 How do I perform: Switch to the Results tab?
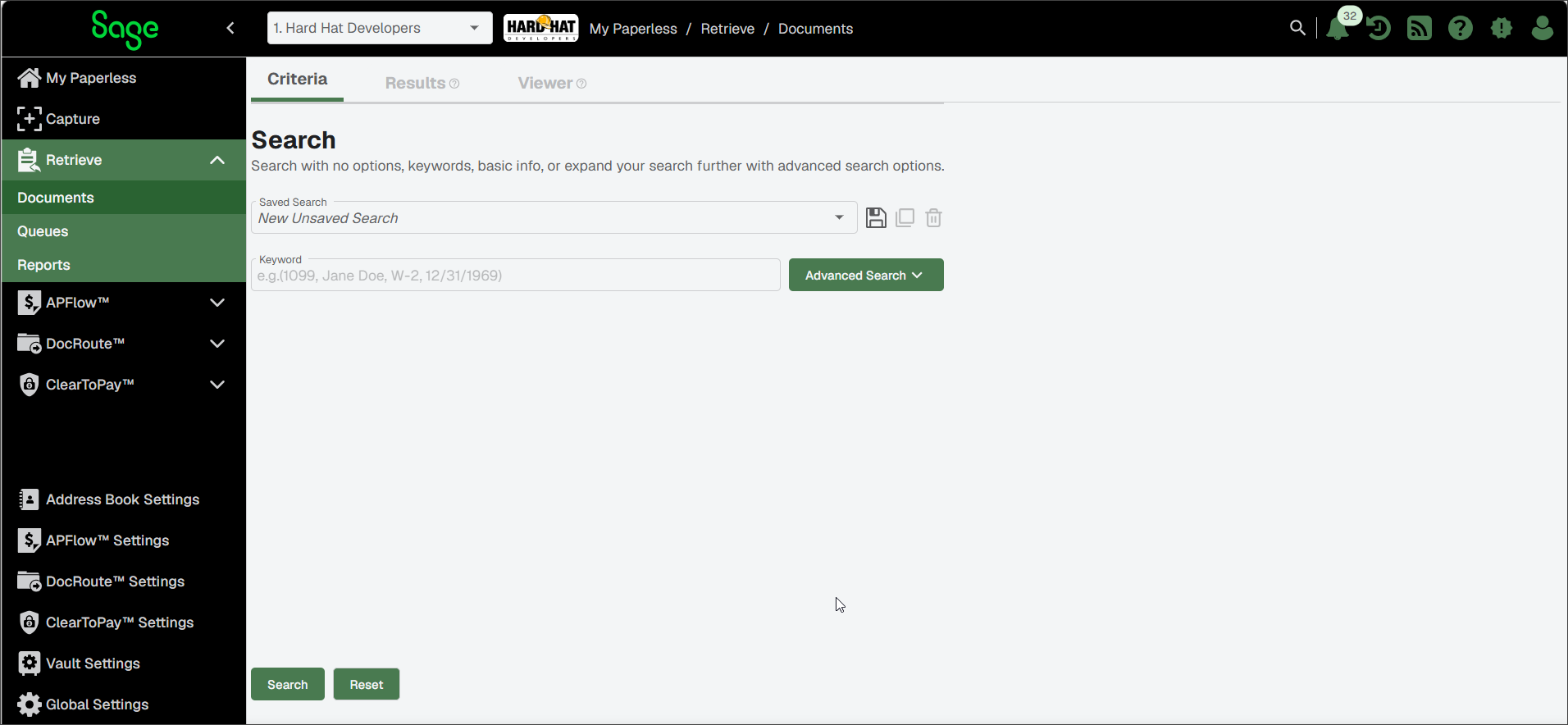(415, 83)
